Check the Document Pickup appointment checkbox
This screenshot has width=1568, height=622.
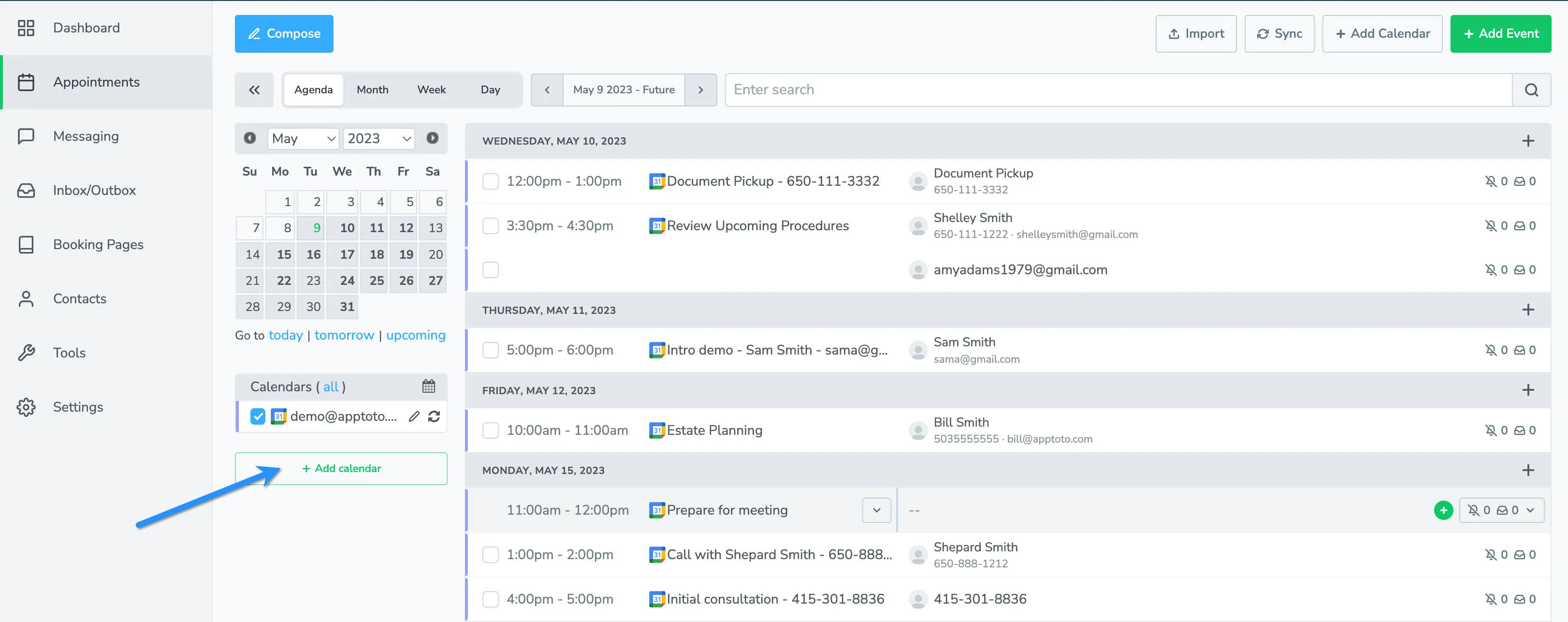coord(491,181)
